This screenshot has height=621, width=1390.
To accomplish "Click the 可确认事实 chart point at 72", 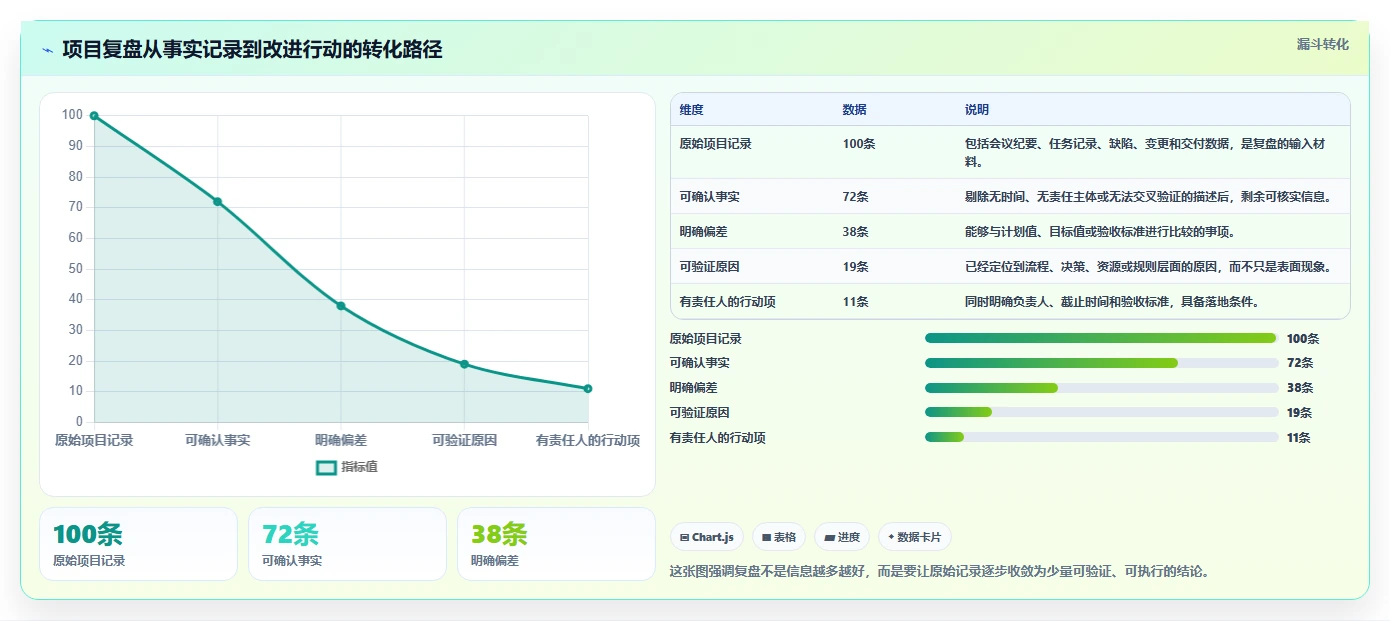I will pyautogui.click(x=217, y=202).
